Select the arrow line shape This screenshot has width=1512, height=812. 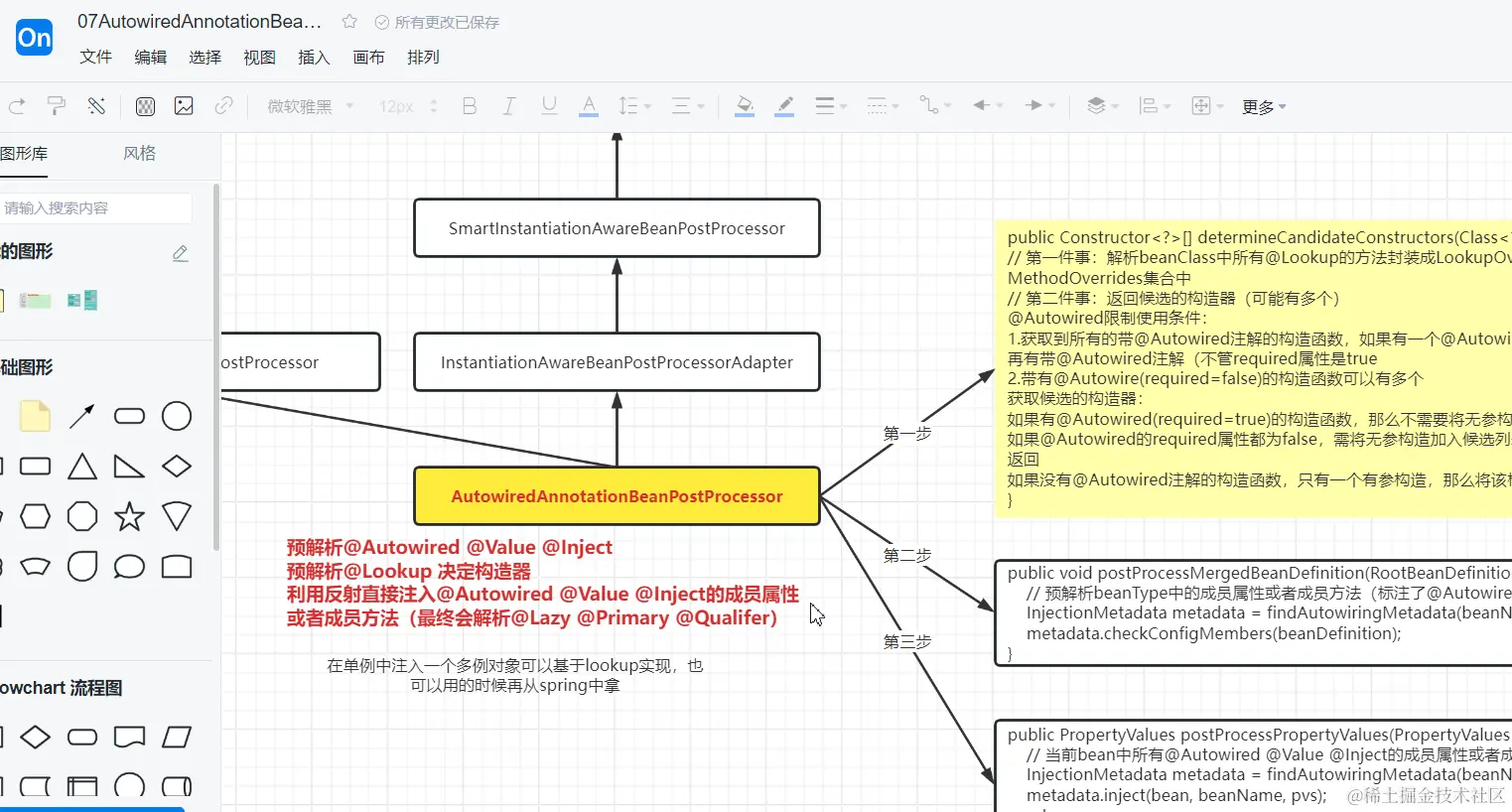(82, 416)
